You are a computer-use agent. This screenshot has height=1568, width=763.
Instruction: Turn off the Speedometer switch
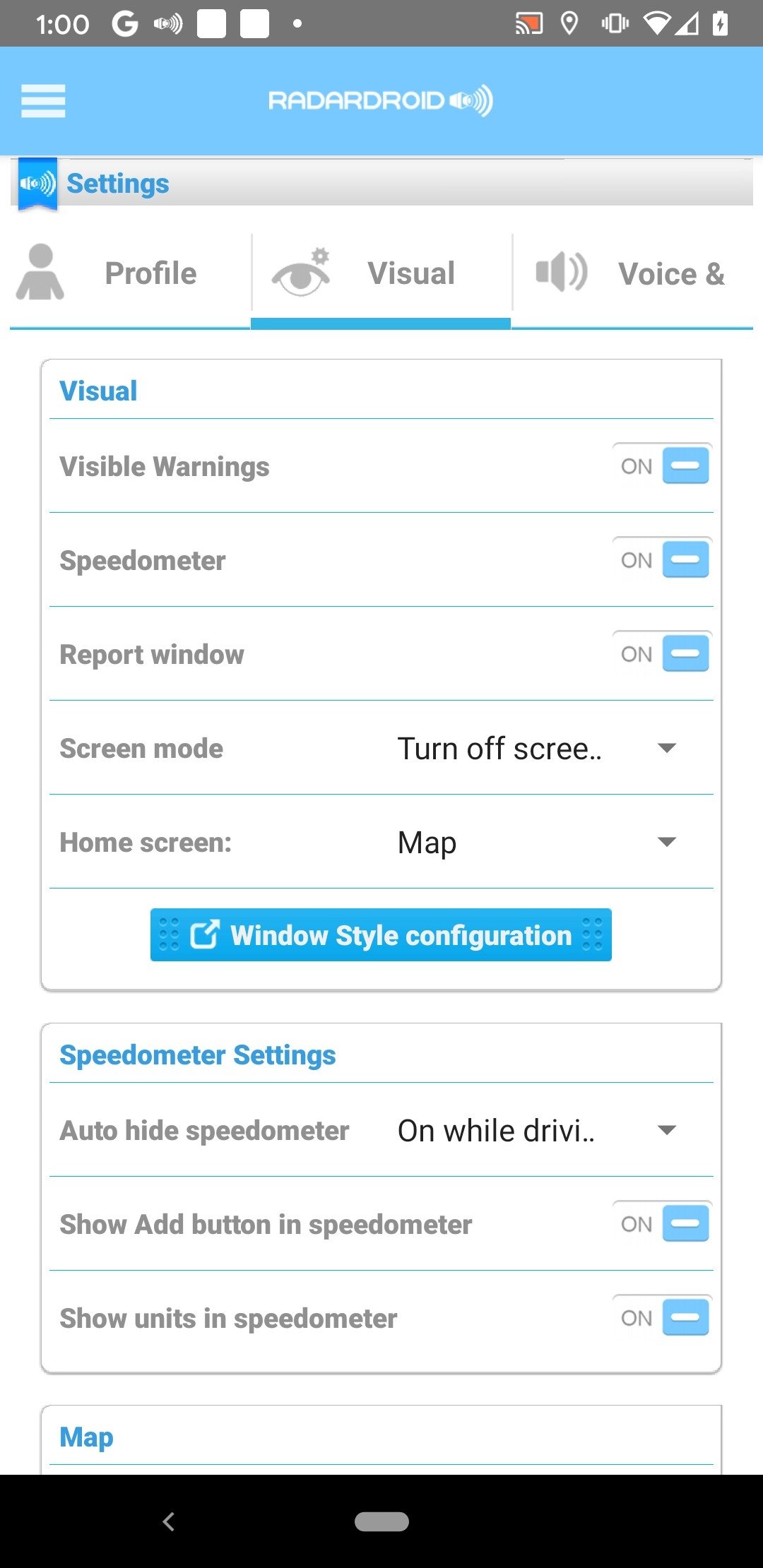(661, 560)
